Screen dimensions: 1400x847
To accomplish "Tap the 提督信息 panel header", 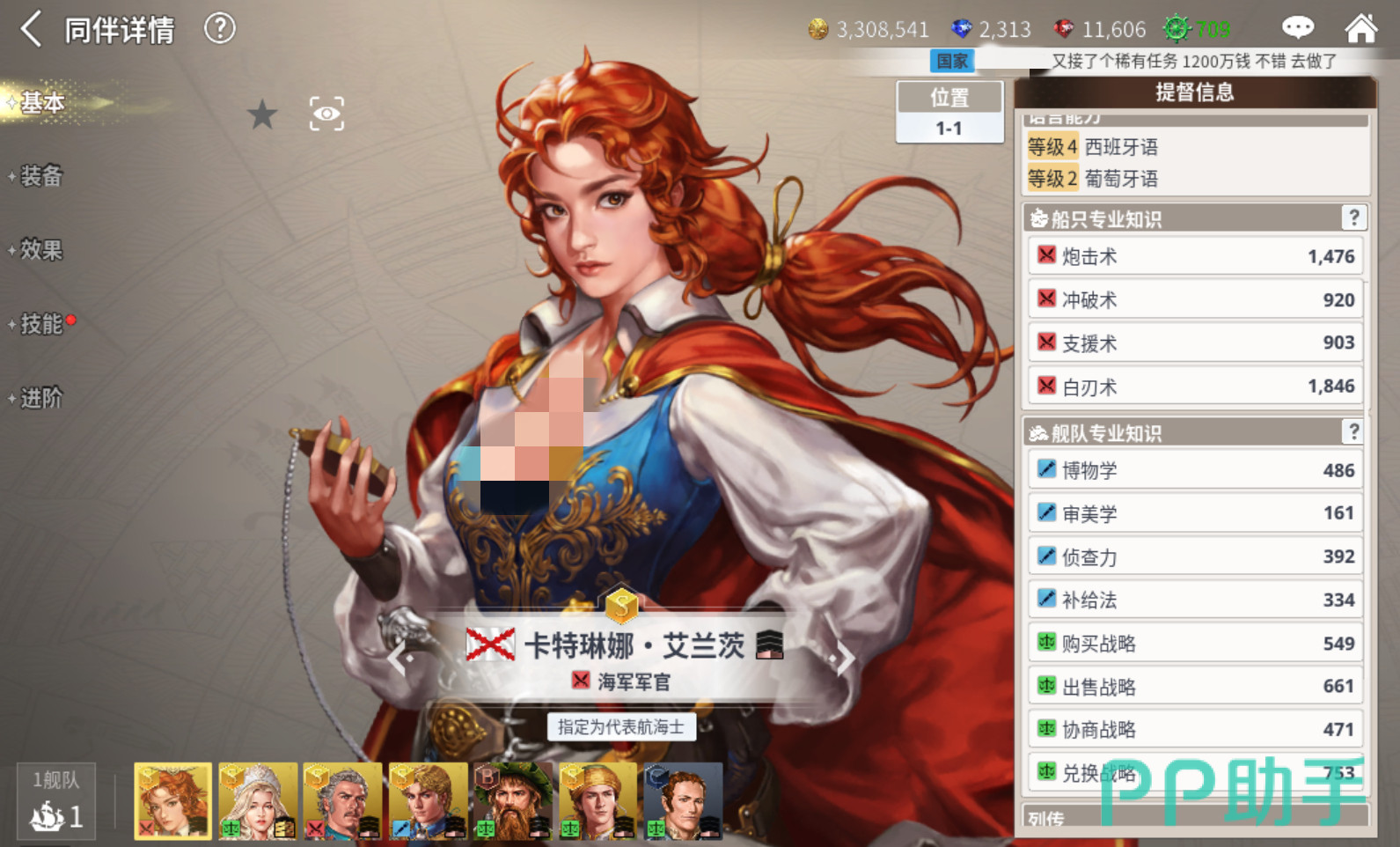I will [1195, 92].
